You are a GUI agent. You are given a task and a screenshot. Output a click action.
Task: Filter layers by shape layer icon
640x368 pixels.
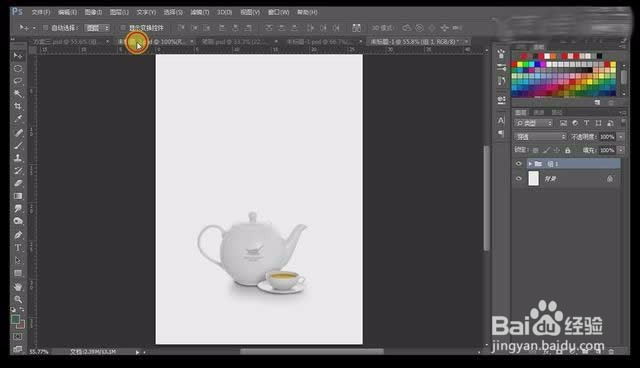(x=598, y=123)
